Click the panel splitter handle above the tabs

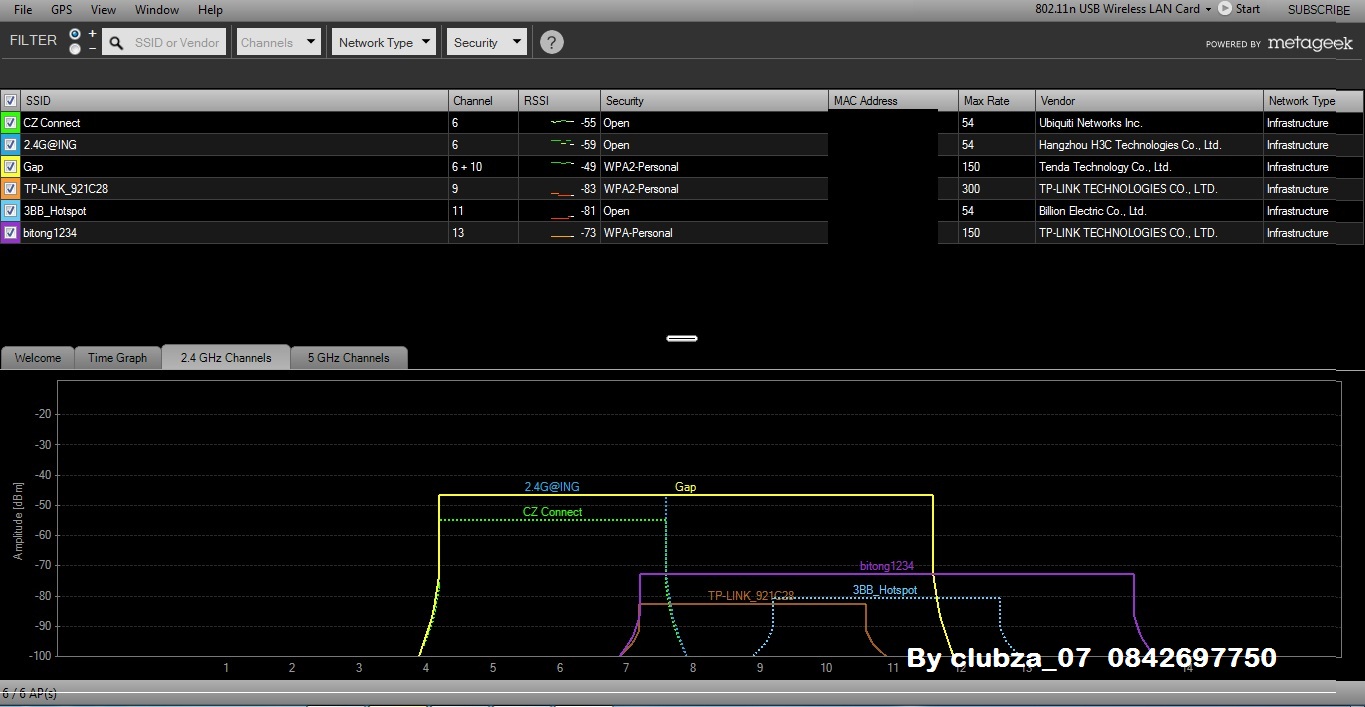(682, 338)
